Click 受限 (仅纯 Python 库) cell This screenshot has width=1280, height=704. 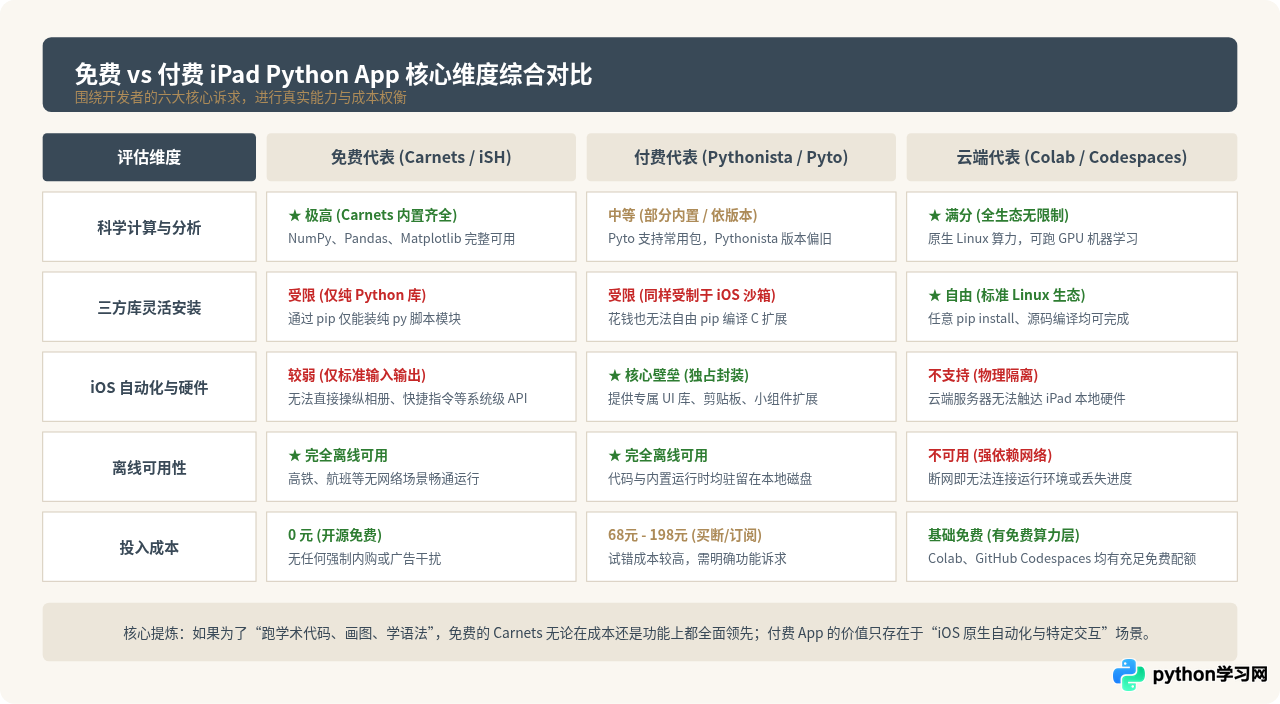(x=421, y=307)
